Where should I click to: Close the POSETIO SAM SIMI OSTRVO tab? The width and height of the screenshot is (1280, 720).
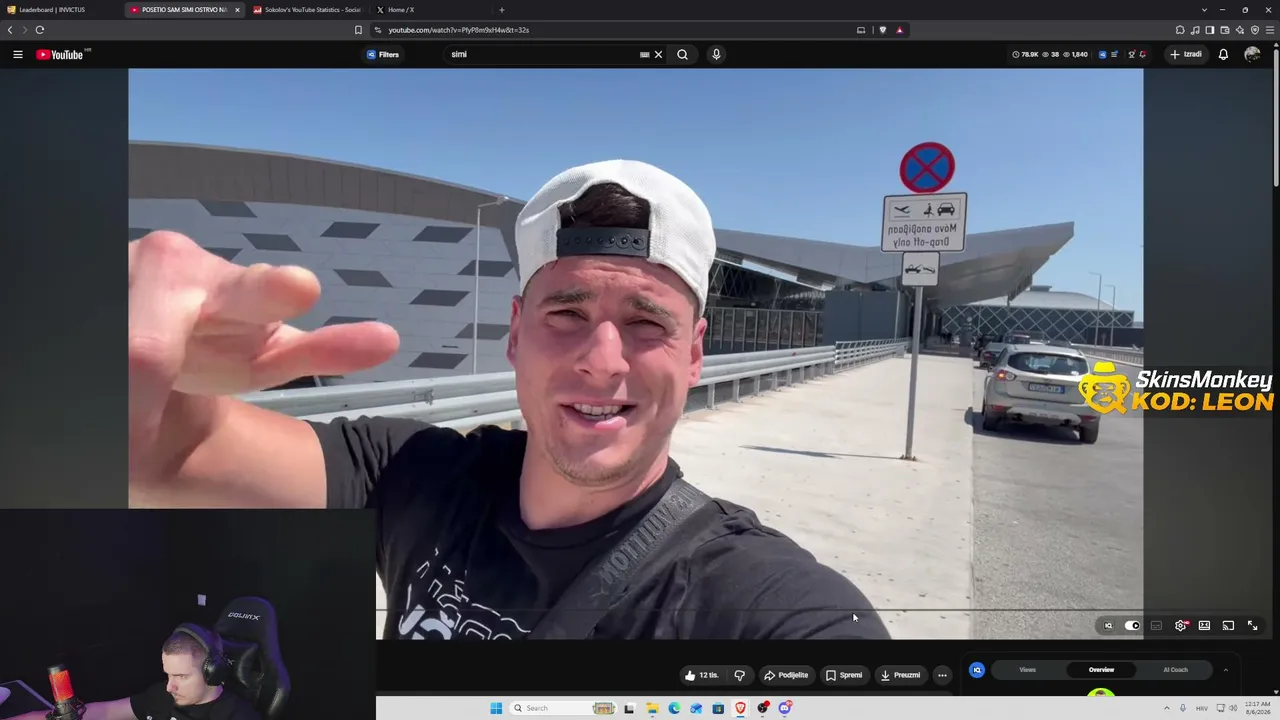237,10
